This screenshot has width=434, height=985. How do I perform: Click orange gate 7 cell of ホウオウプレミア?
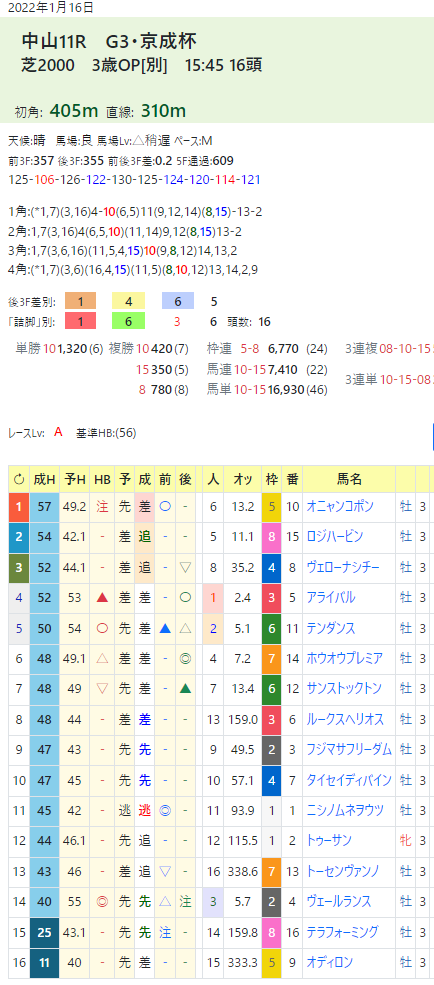point(271,658)
